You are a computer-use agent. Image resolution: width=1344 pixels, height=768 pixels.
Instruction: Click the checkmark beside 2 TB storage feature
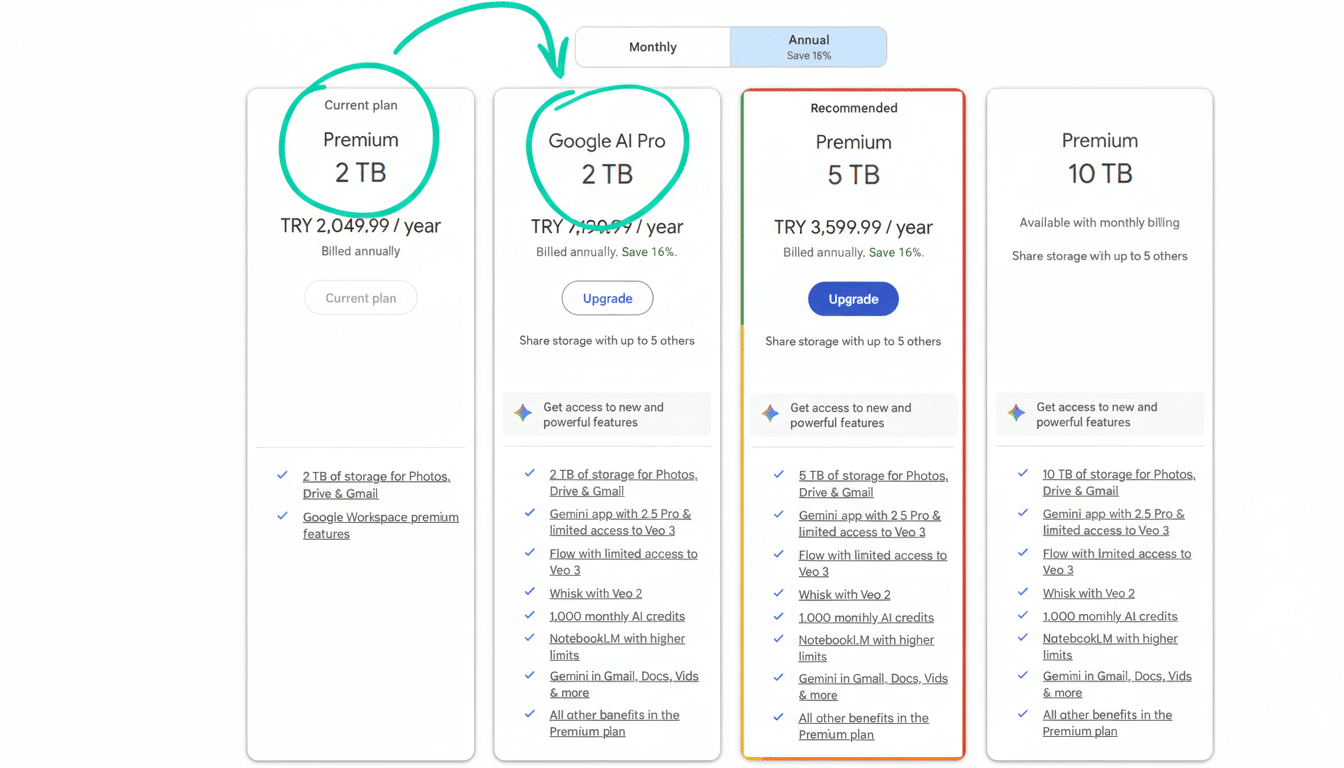[530, 475]
